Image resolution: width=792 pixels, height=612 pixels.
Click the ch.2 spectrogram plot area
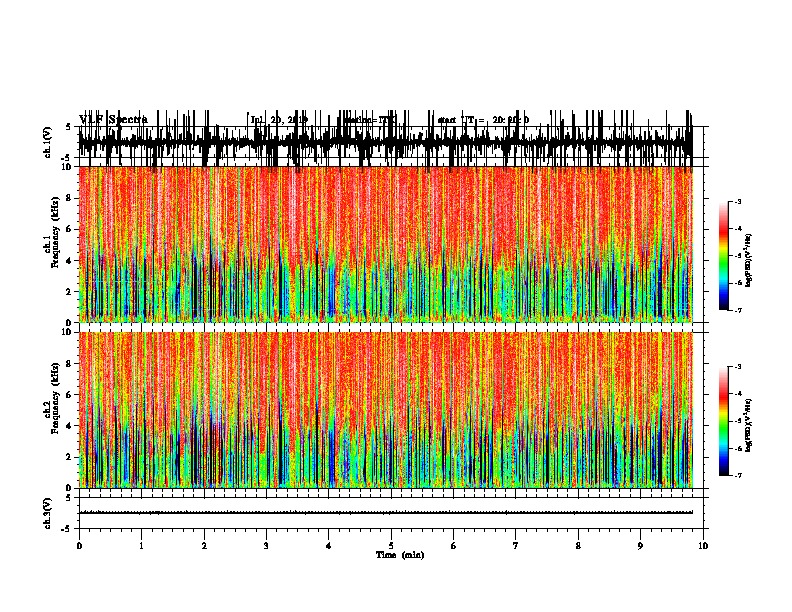385,410
